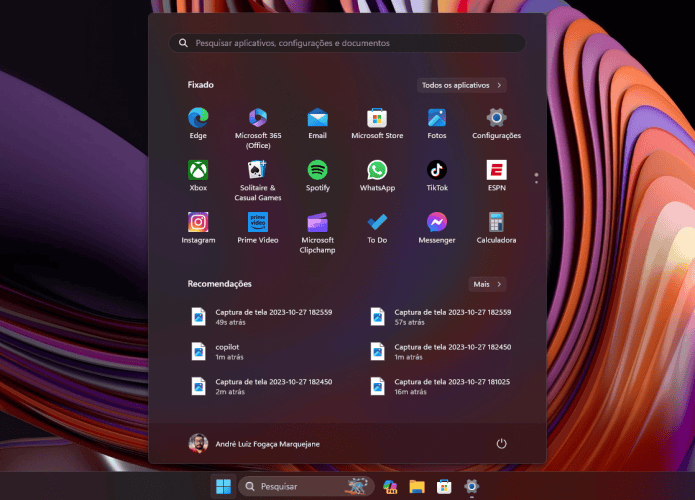This screenshot has width=695, height=500.
Task: Open WhatsApp
Action: (x=377, y=176)
